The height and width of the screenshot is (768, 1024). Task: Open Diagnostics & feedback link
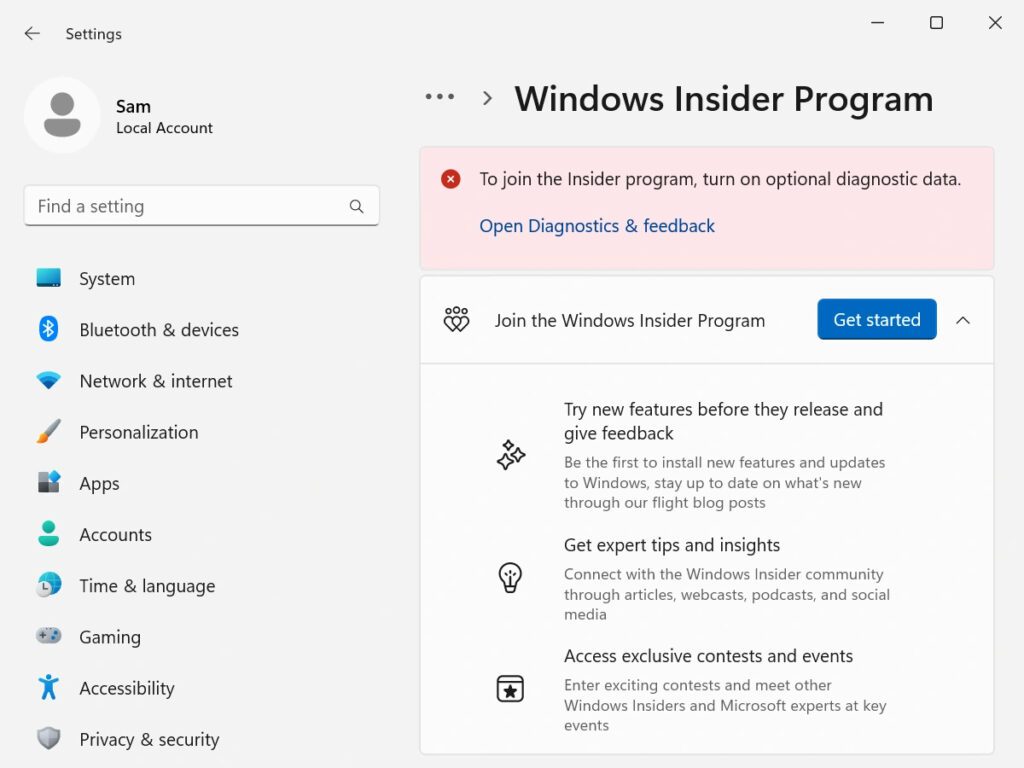pyautogui.click(x=596, y=226)
